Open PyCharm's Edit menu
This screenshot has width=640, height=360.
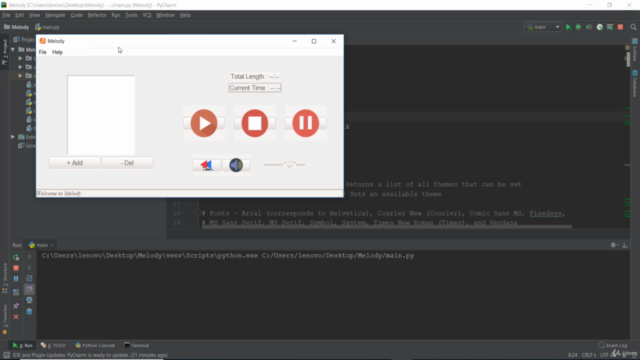coord(20,15)
